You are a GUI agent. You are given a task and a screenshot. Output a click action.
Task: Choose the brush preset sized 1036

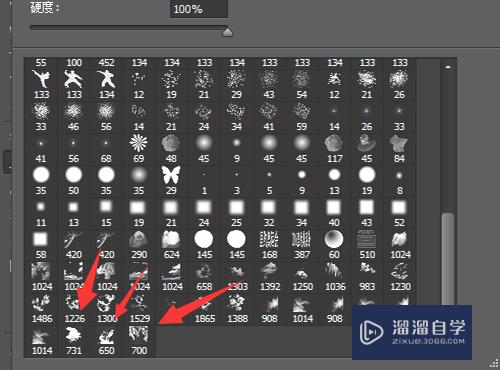(334, 271)
